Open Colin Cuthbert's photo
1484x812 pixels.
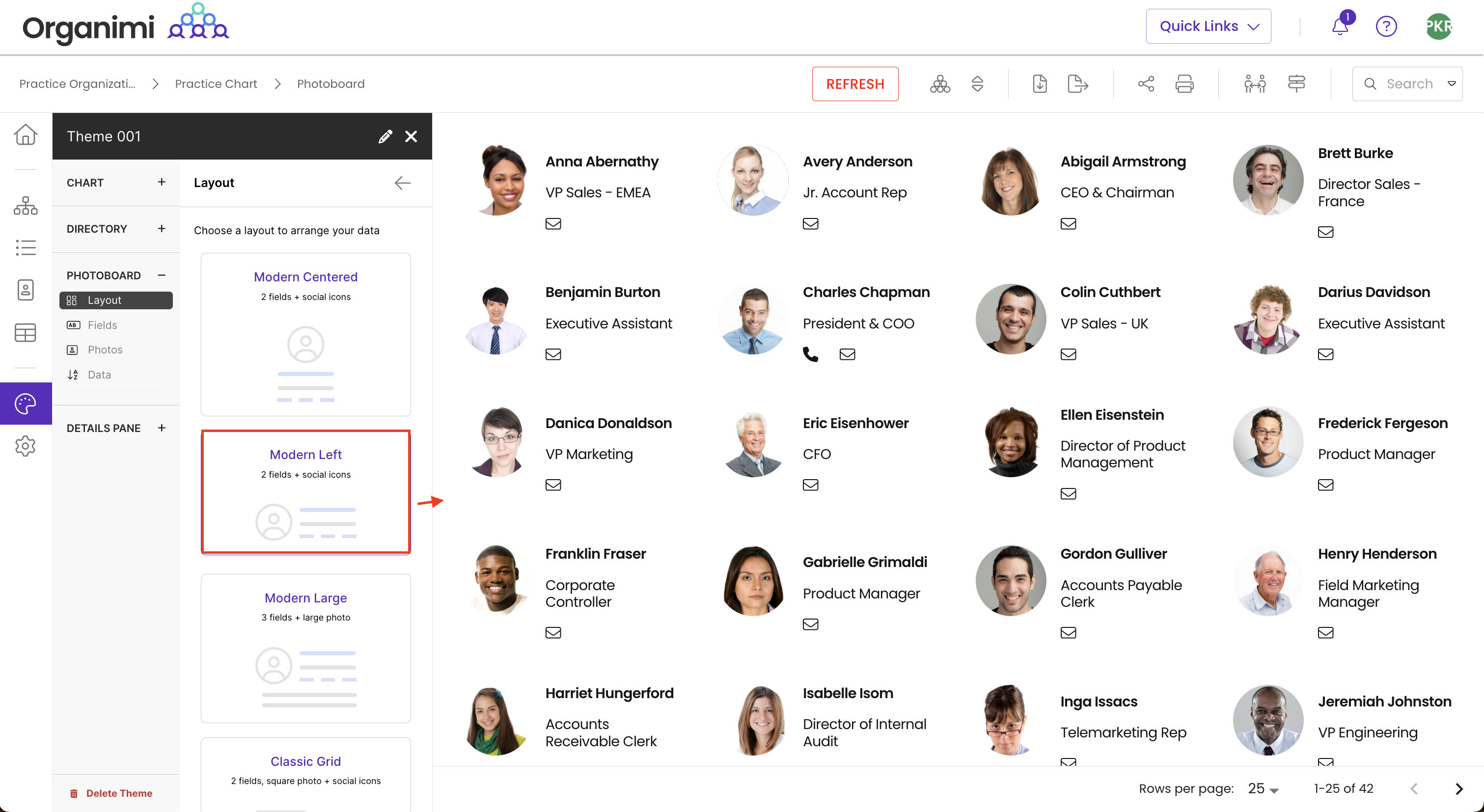[x=1011, y=319]
